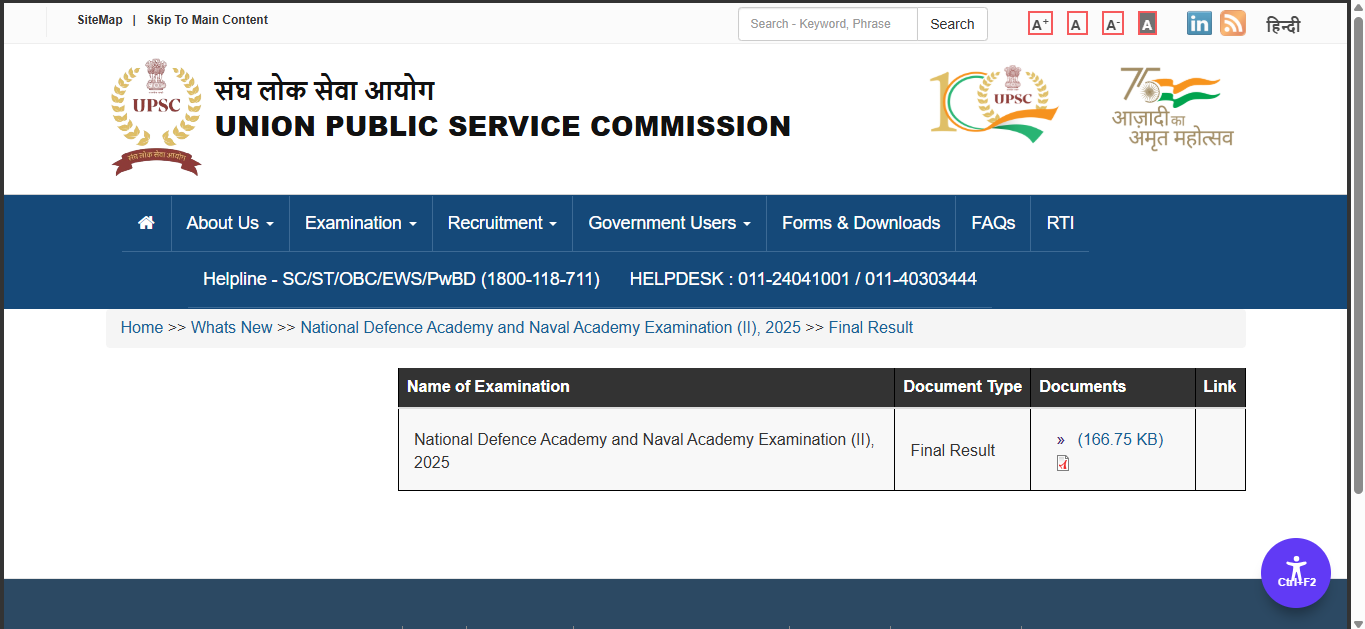Increase font size with A+ icon
This screenshot has height=629, width=1365.
click(x=1040, y=24)
